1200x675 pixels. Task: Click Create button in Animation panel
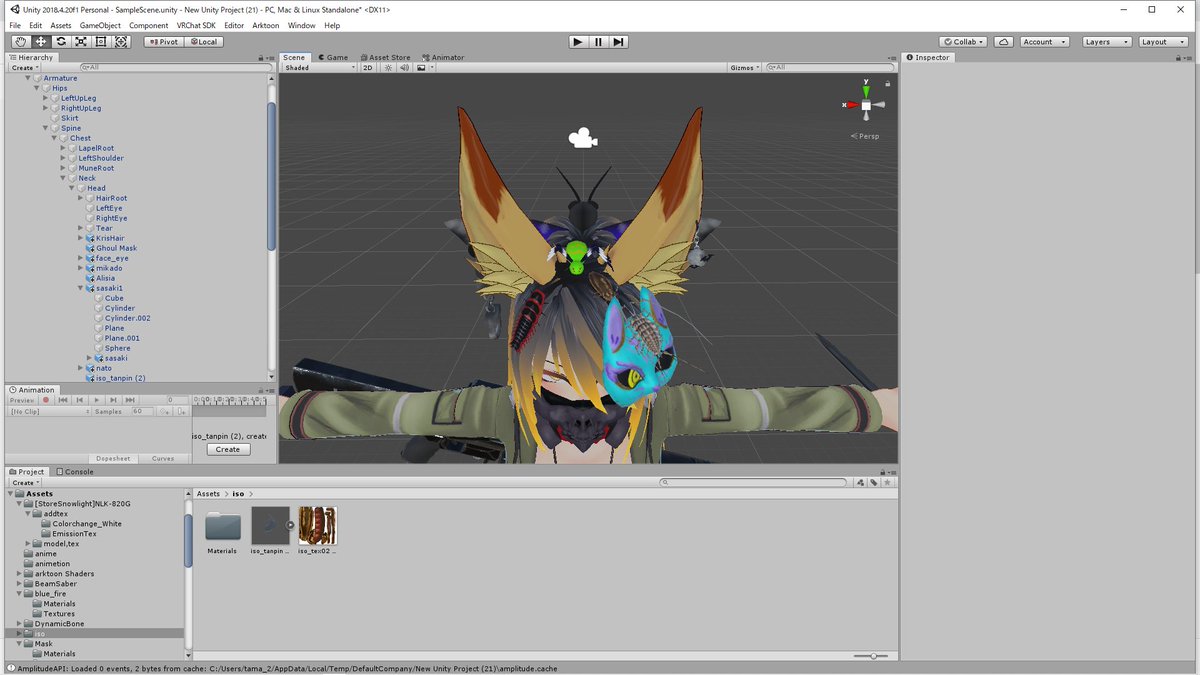point(228,449)
